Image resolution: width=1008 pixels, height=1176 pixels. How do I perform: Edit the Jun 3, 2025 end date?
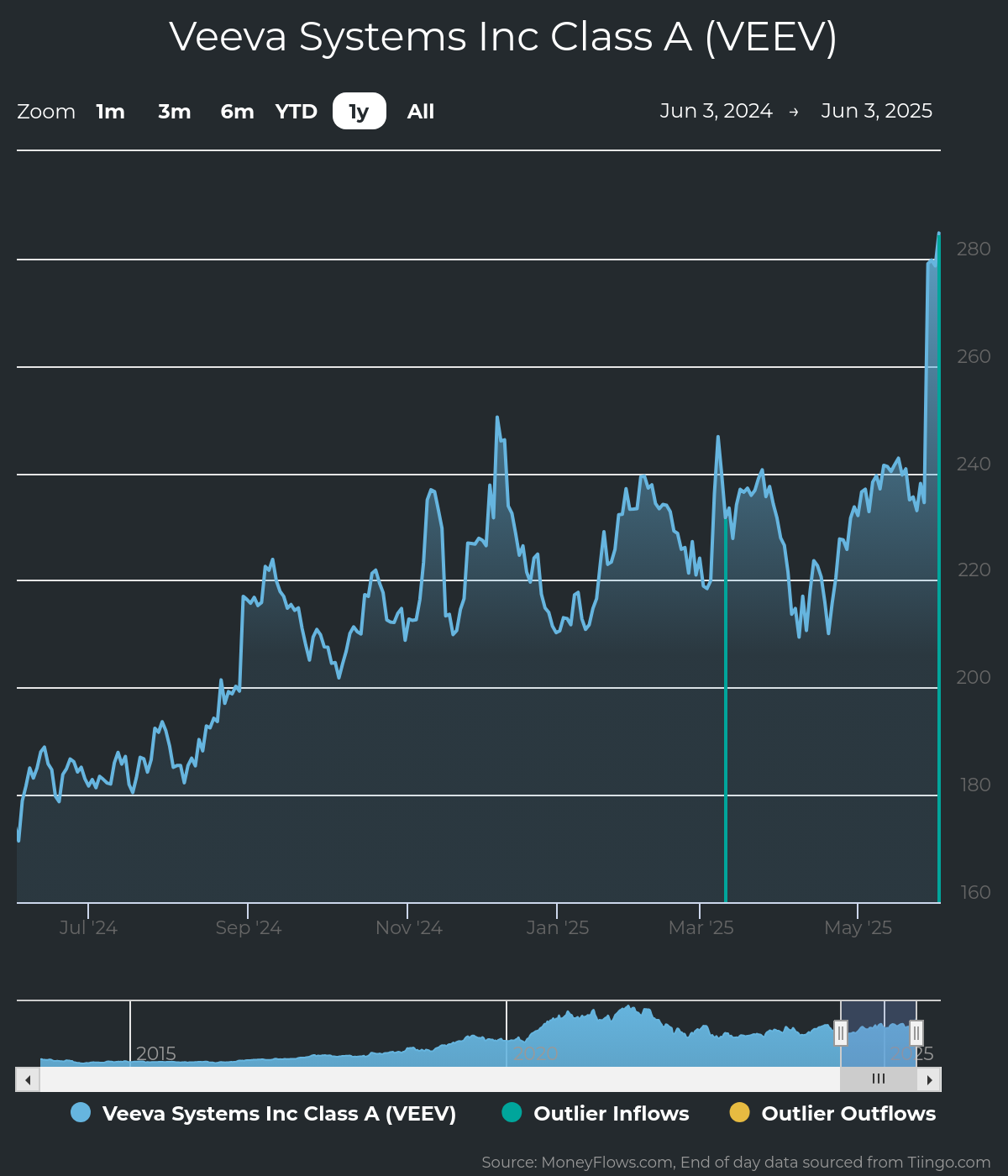click(x=877, y=111)
